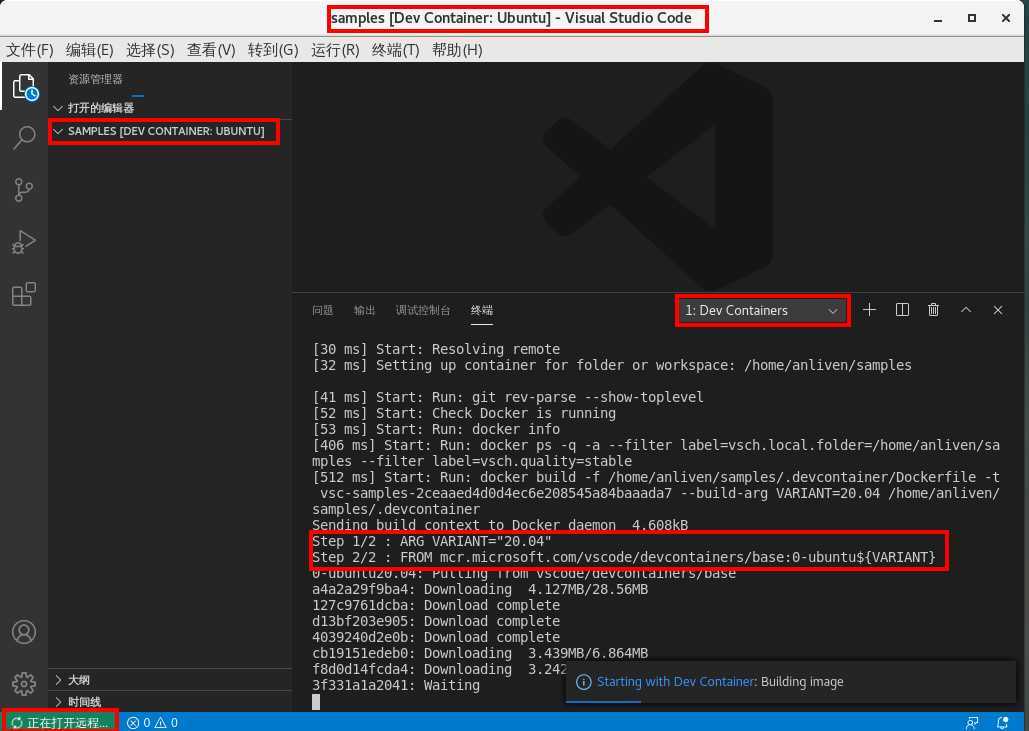Open notifications bell in status bar

click(x=1002, y=722)
